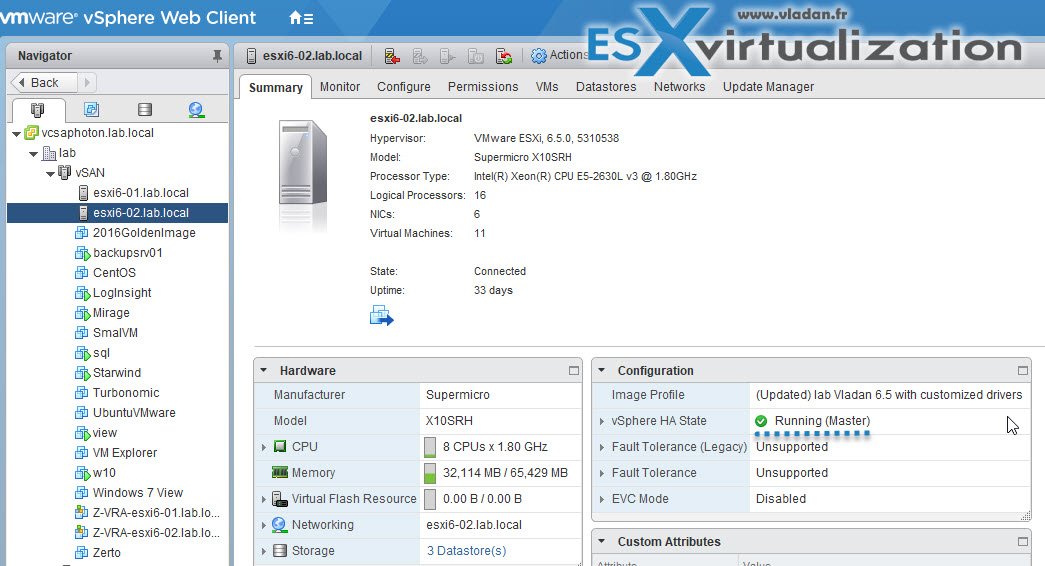Select esxi6-01.lab.local host in tree
This screenshot has width=1045, height=566.
tap(141, 193)
